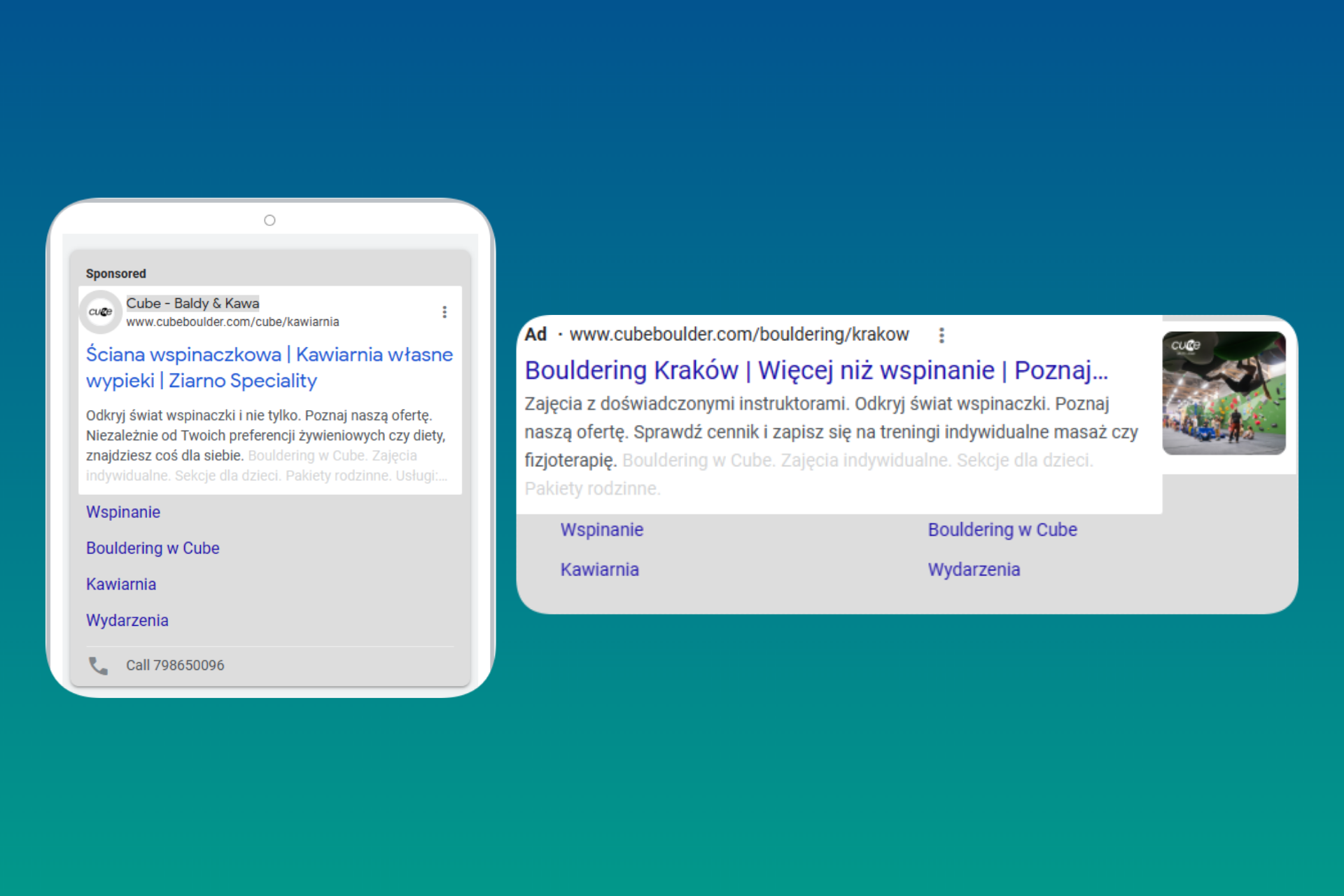Screen dimensions: 1344x896
Task: Click Bouldering w Cube sitelink in desktop ad
Action: [1002, 530]
